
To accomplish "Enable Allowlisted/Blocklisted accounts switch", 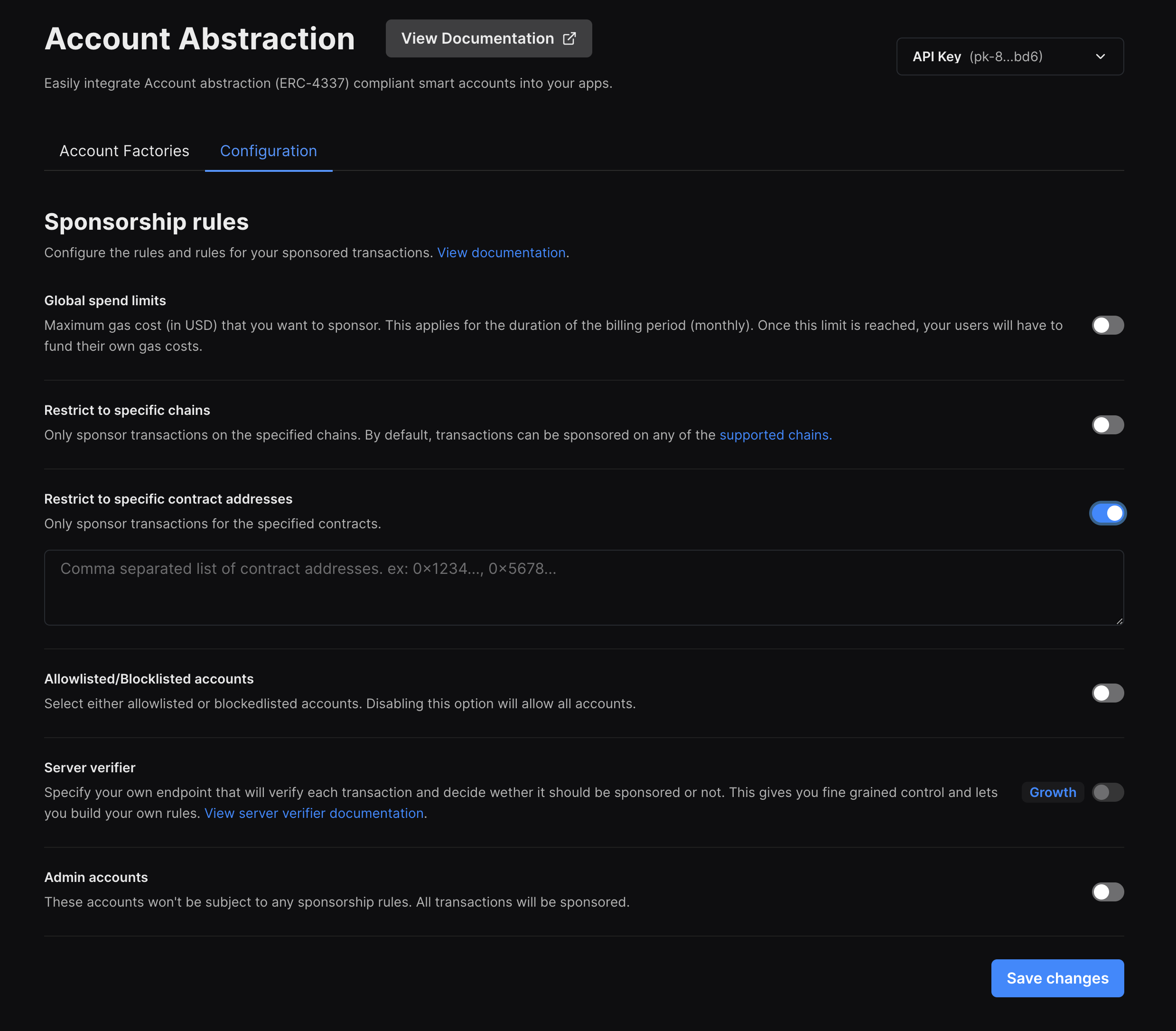I will click(x=1107, y=693).
